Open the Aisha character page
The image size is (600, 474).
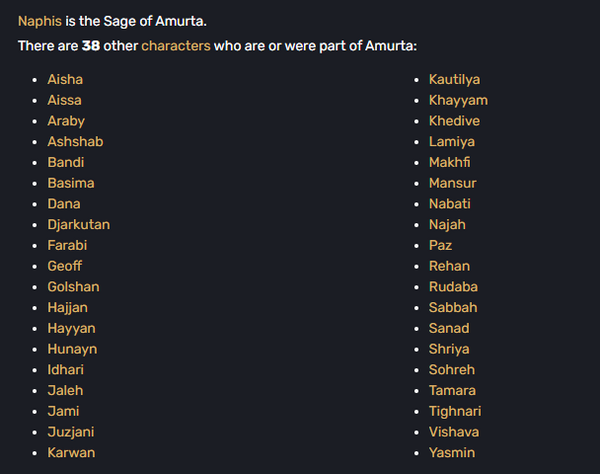(65, 79)
